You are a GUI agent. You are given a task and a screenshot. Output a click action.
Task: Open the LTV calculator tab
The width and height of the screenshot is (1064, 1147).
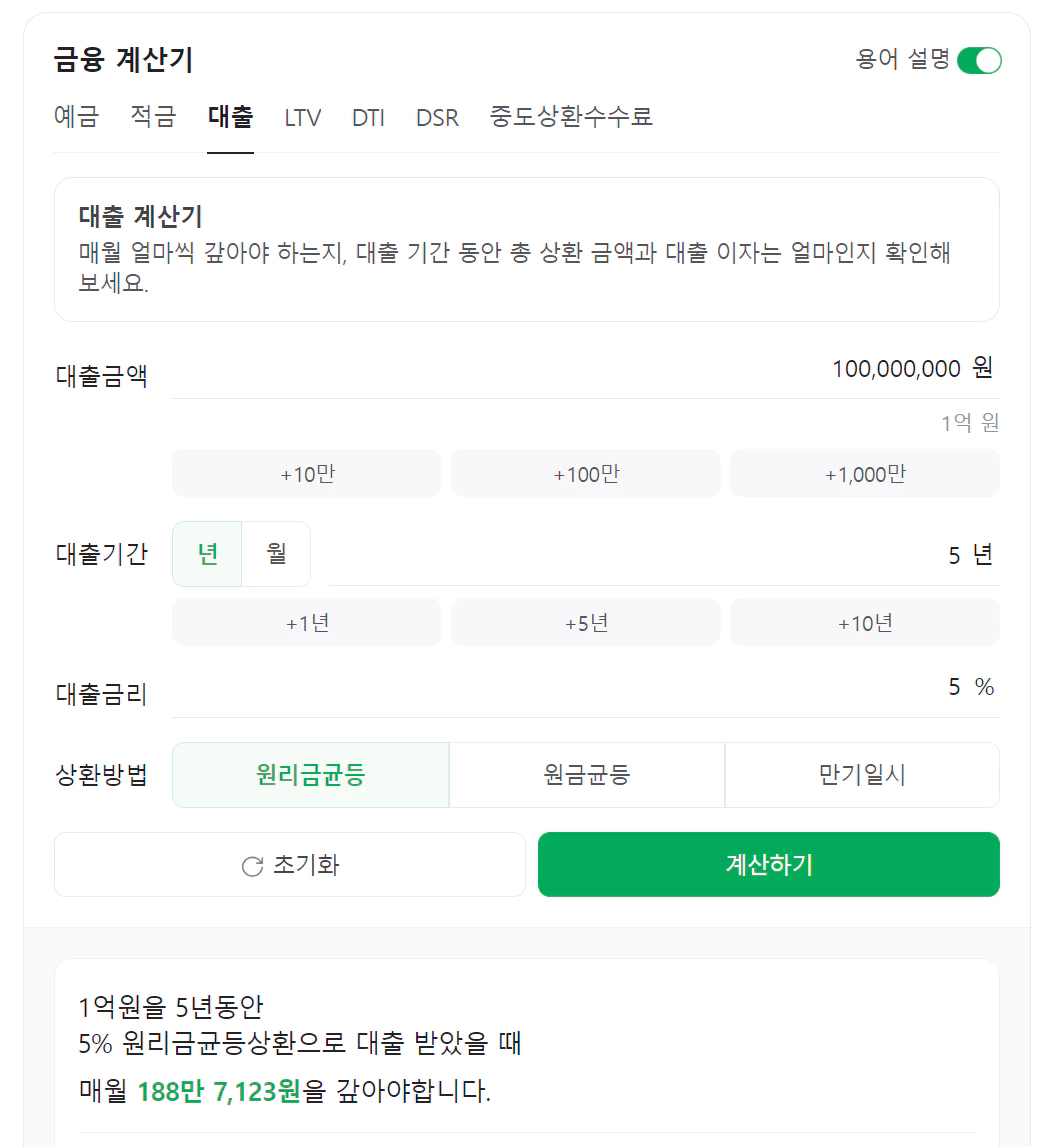click(x=302, y=117)
